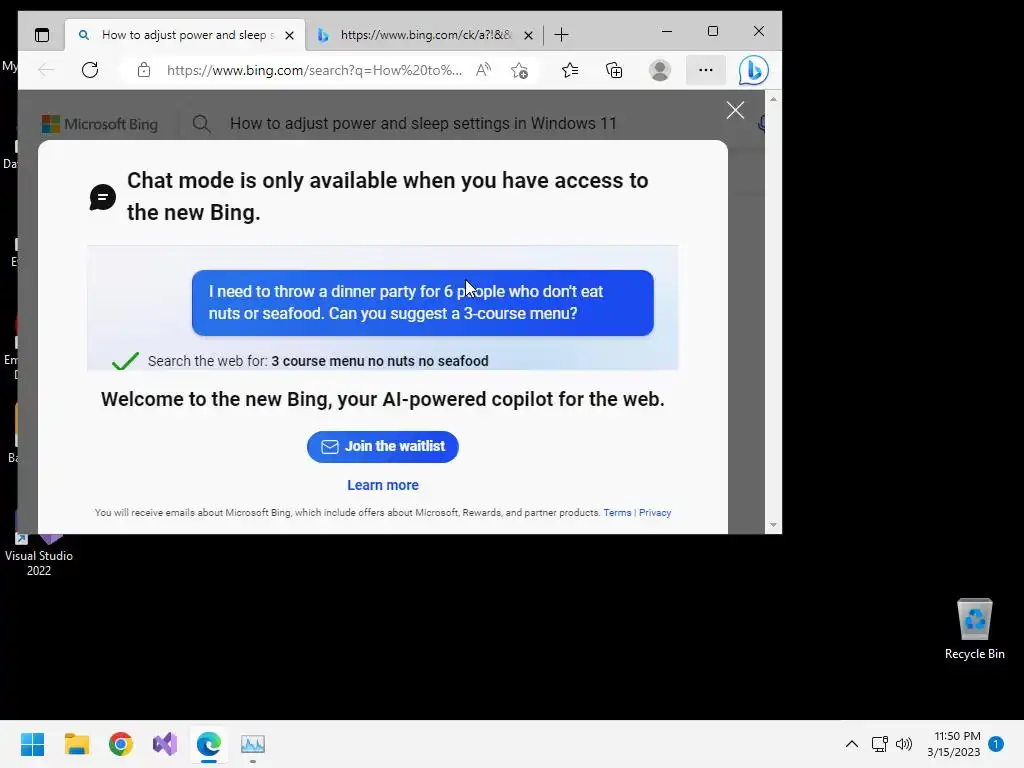
Task: Close the bing.com/ck tab
Action: tap(528, 35)
